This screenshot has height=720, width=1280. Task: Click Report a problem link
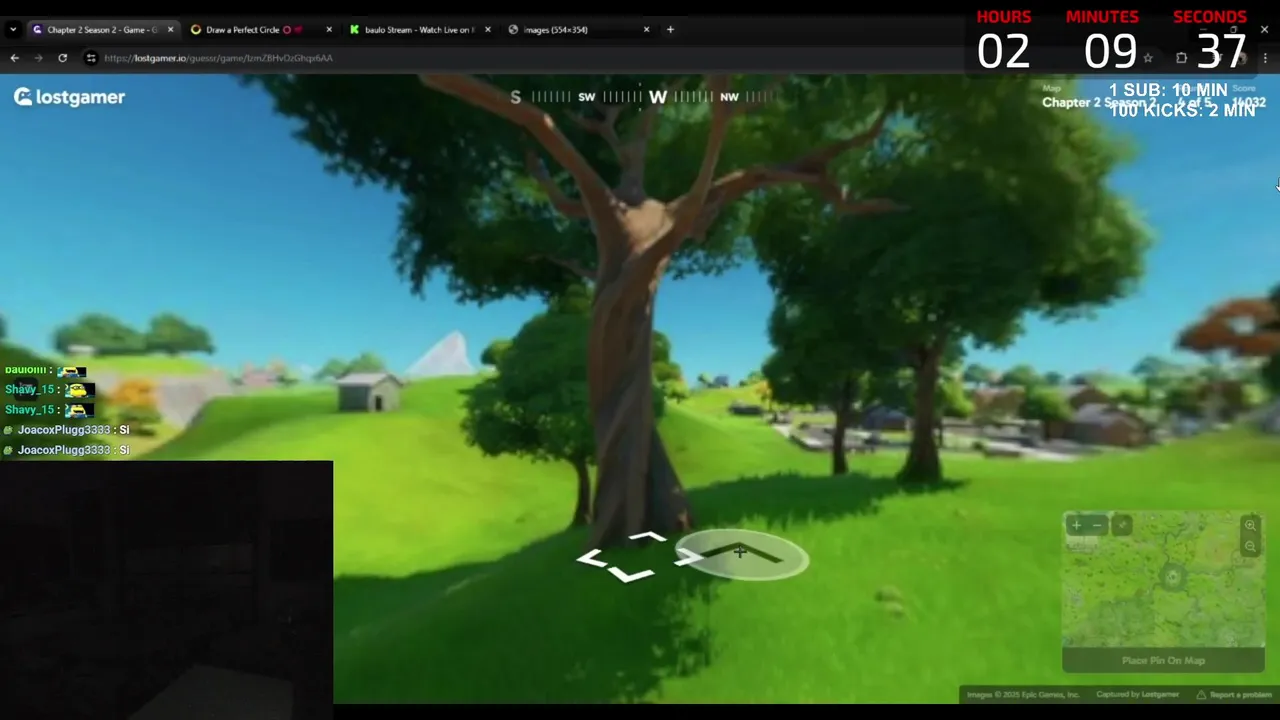1234,695
